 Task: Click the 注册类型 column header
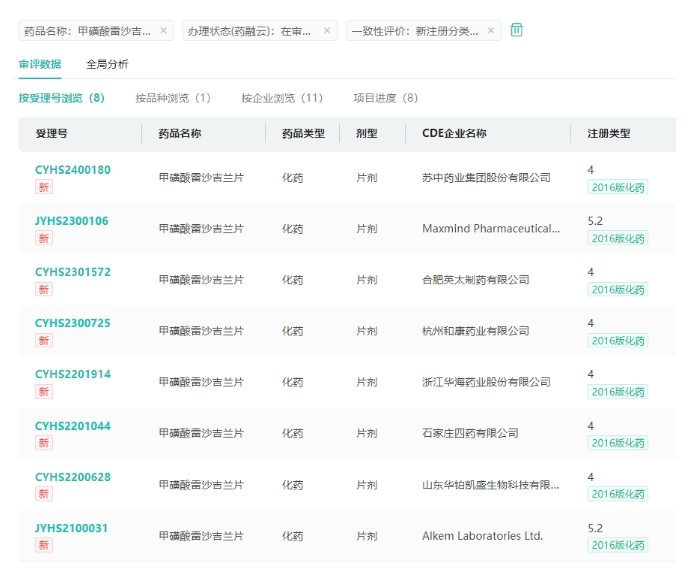click(x=608, y=133)
